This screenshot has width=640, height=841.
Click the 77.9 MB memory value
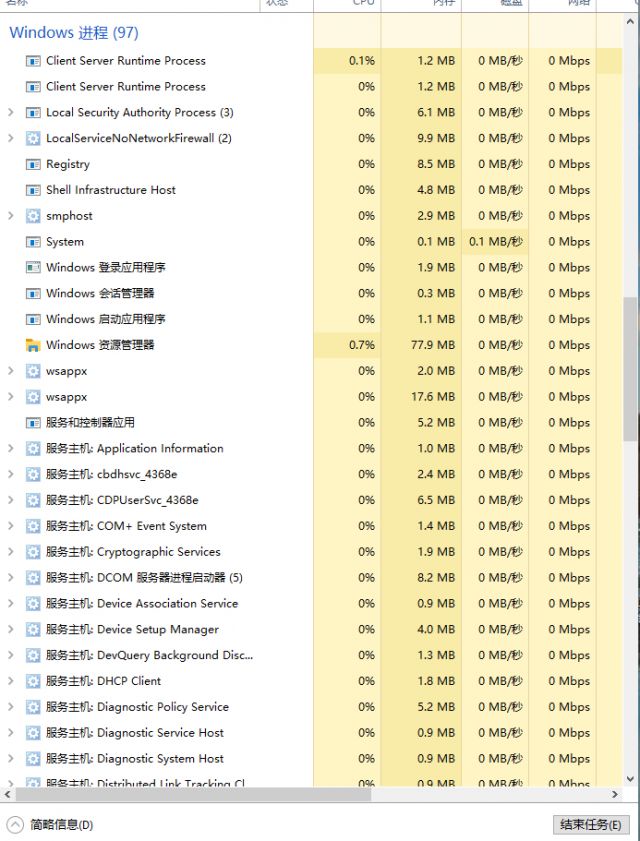tap(433, 345)
